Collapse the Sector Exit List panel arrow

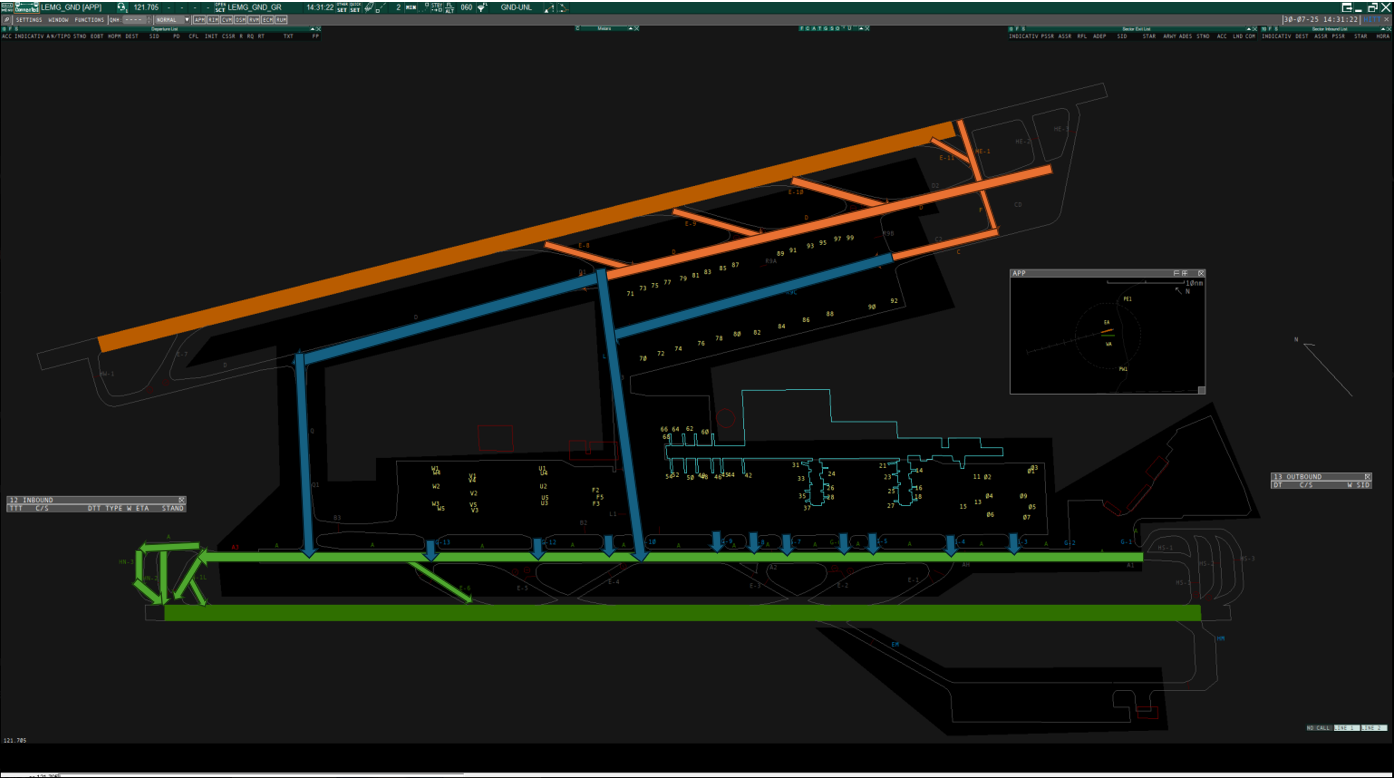point(1249,29)
